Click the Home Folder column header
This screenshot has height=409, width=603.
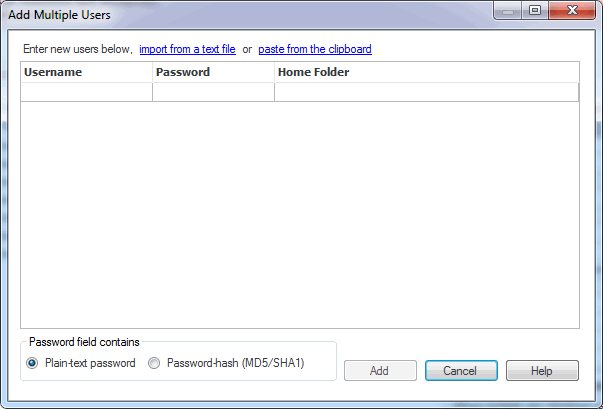point(426,72)
